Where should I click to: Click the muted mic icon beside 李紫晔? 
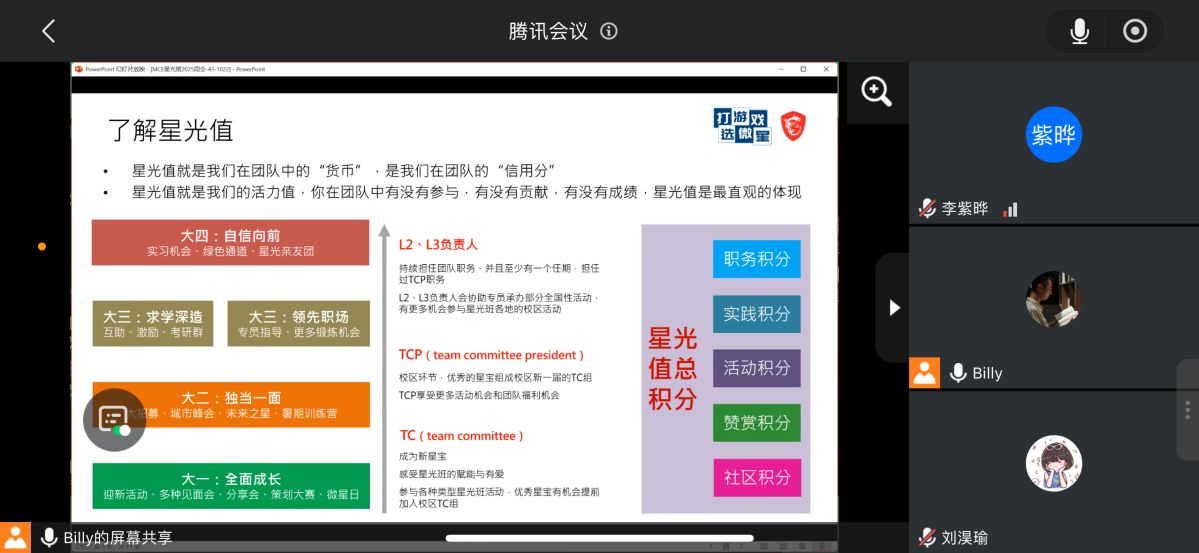[x=927, y=209]
